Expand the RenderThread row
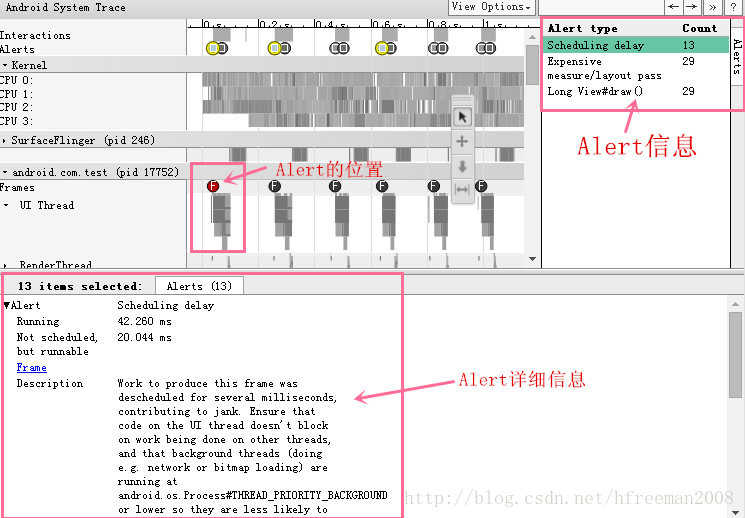The width and height of the screenshot is (745, 518). point(5,265)
